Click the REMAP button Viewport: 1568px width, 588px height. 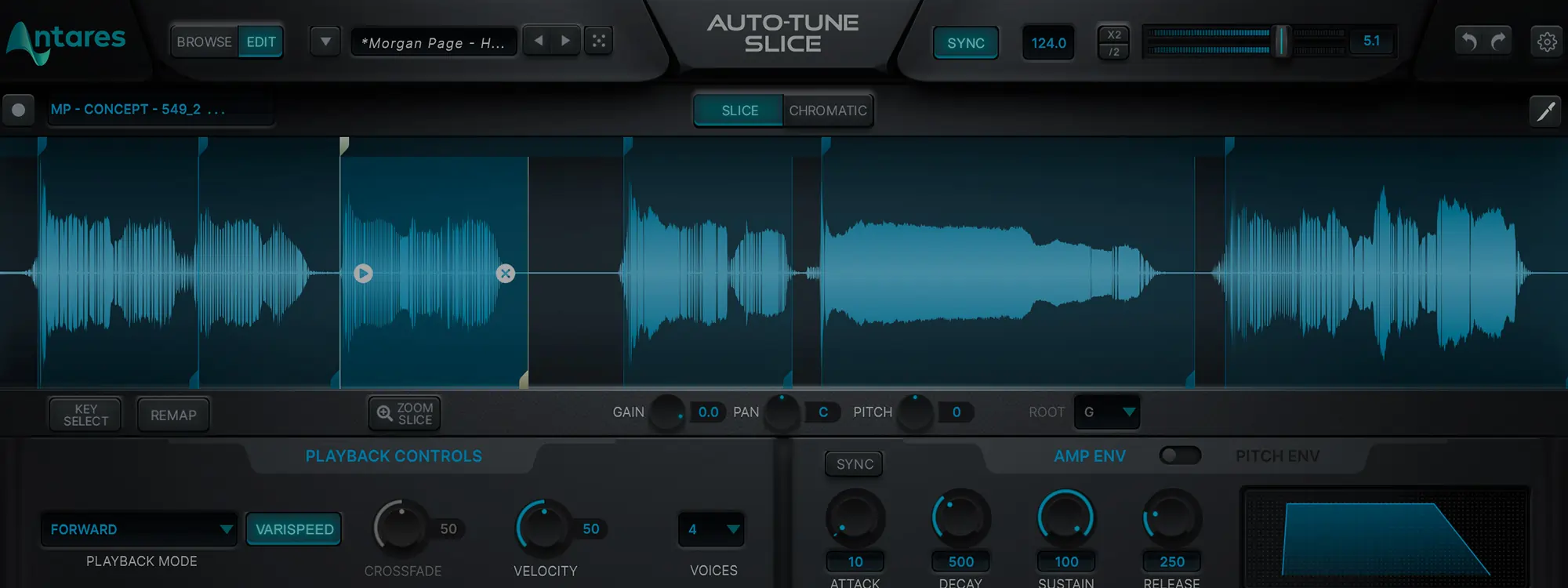click(x=173, y=415)
